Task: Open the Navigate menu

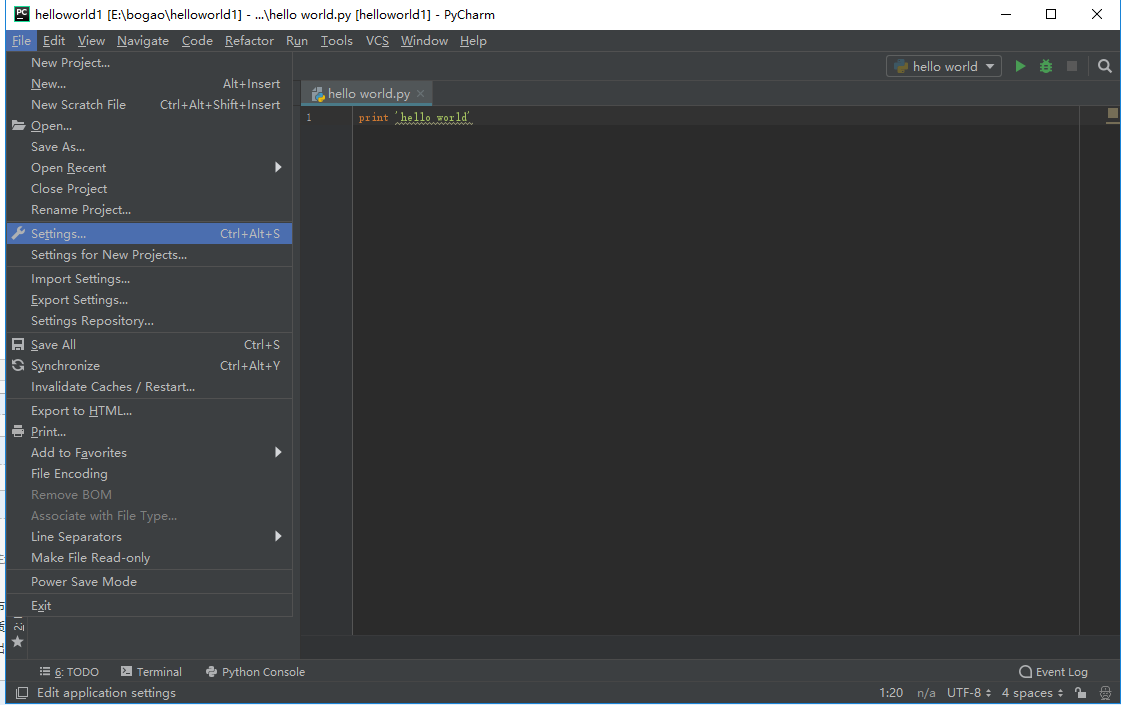Action: point(143,41)
